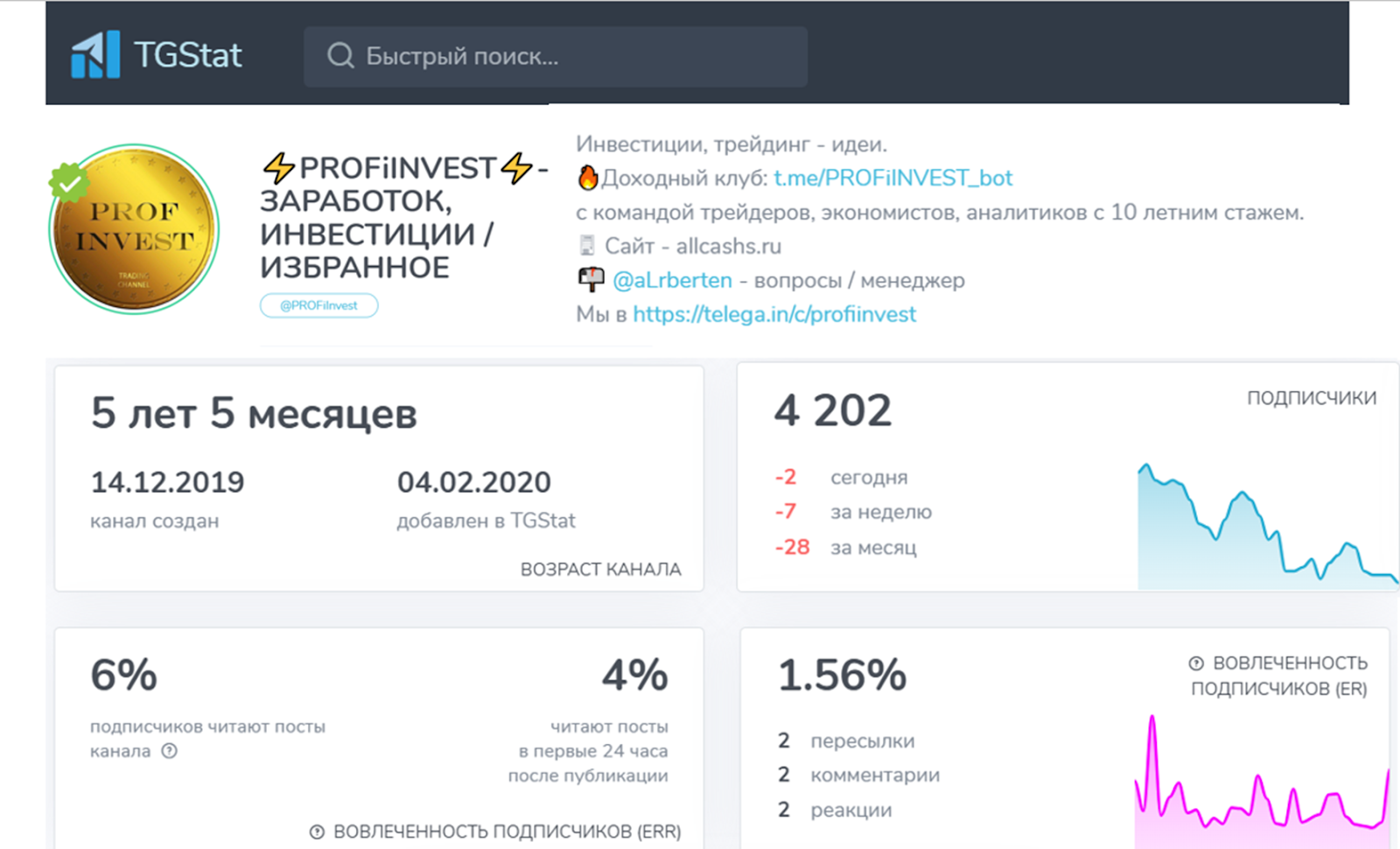Click the fire emoji in the description
The height and width of the screenshot is (849, 1400).
tap(586, 178)
